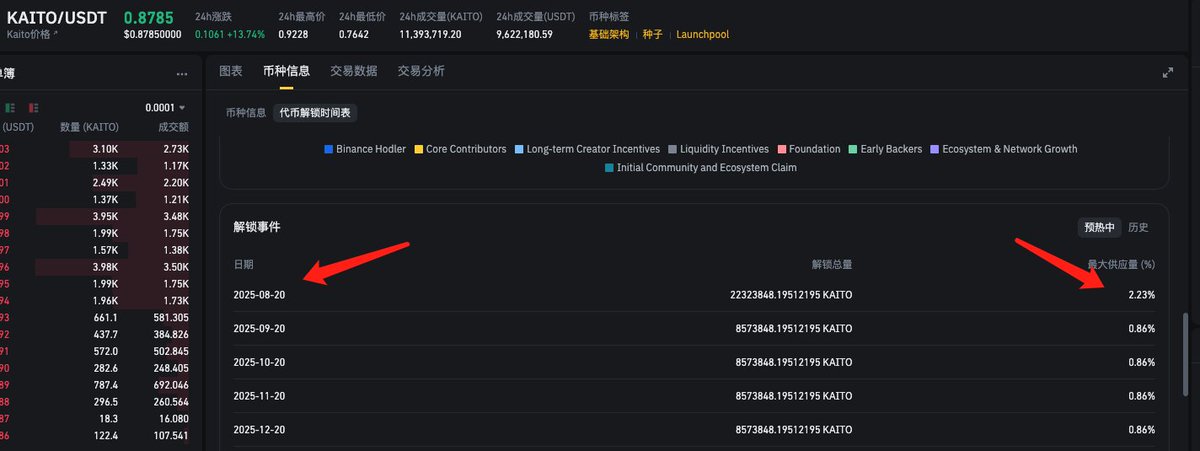
Task: Switch to the 交易分析 tab
Action: (421, 71)
